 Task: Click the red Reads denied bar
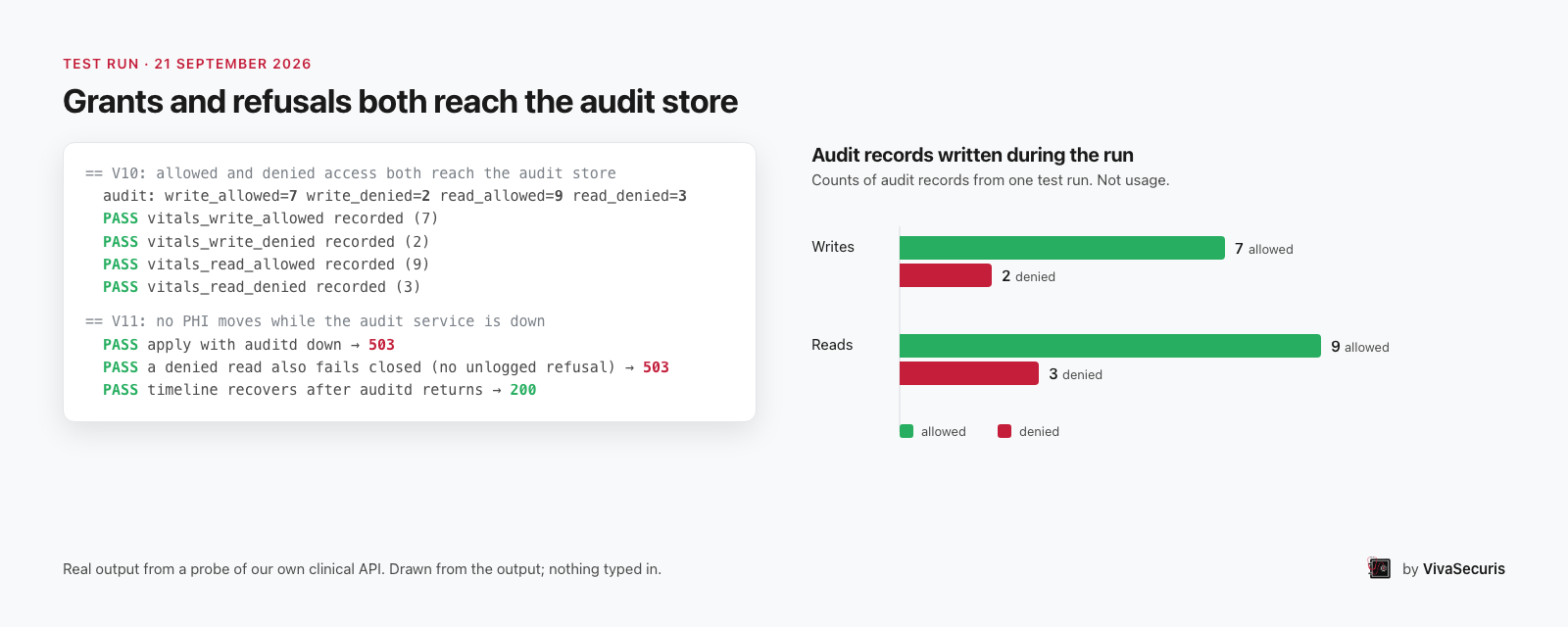pyautogui.click(x=969, y=373)
